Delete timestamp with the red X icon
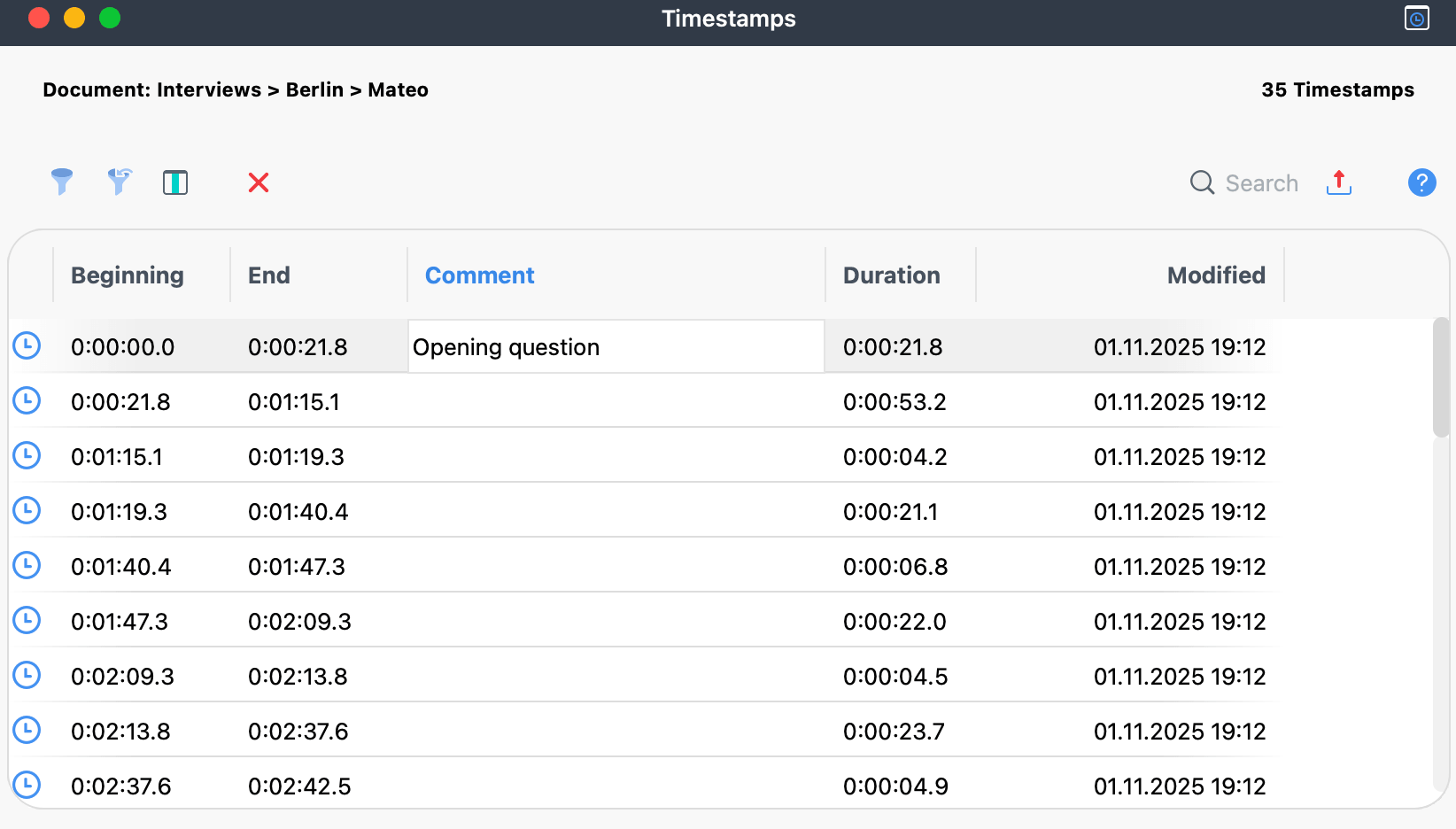The image size is (1456, 829). click(259, 182)
